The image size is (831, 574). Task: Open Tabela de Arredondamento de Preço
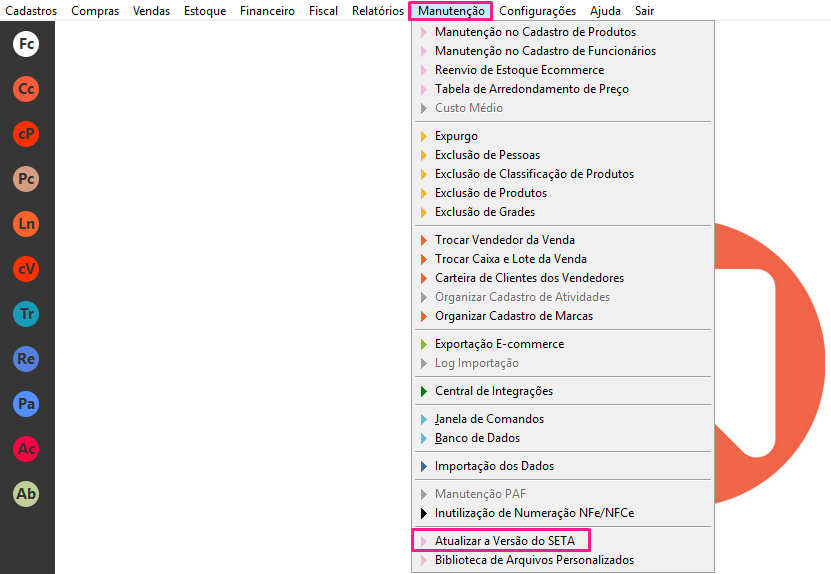coord(563,89)
